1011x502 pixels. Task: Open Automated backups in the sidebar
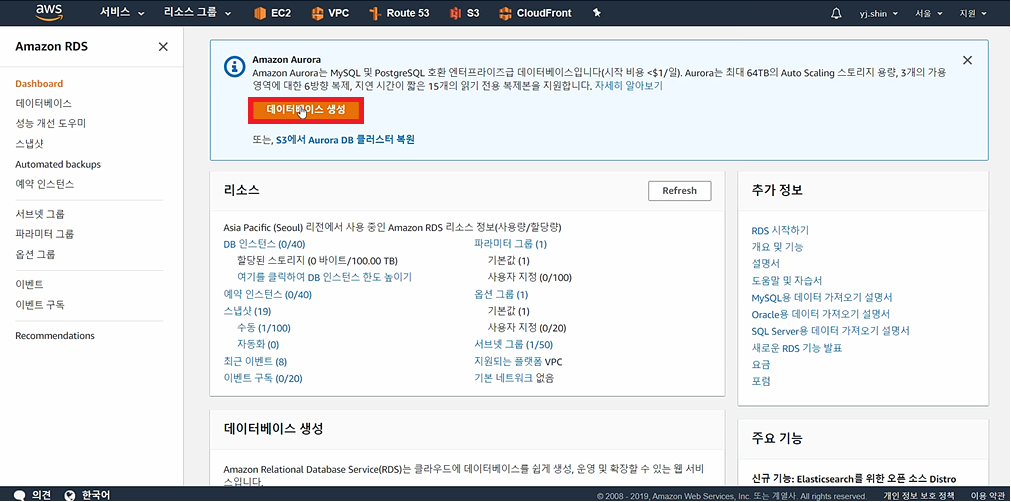(58, 164)
